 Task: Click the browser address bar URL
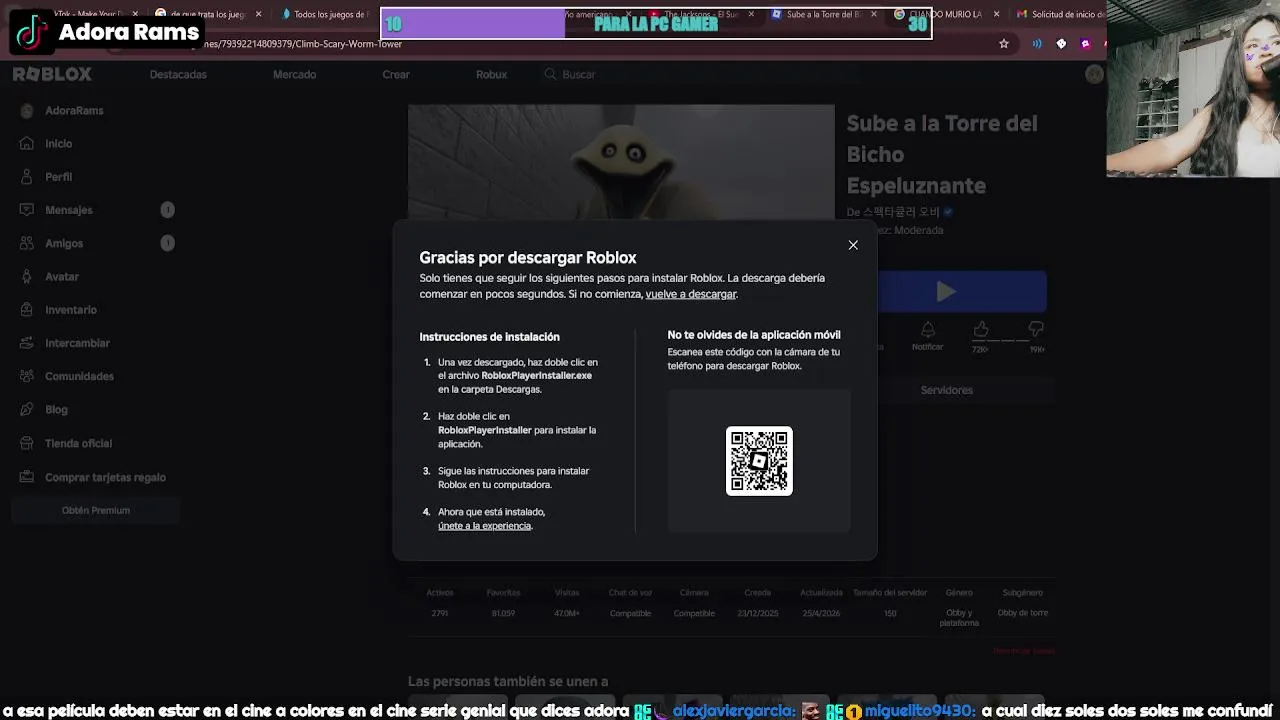[302, 44]
